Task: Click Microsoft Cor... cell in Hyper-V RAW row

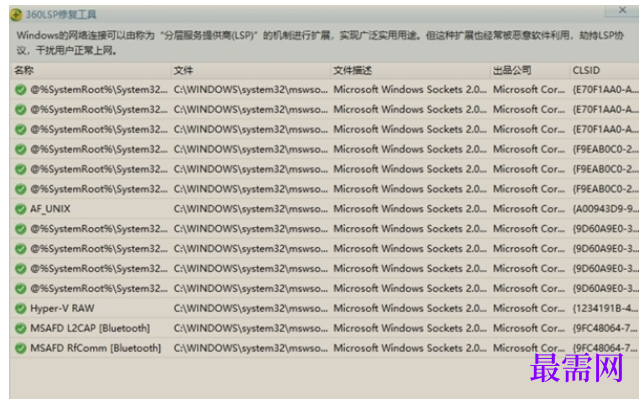Action: [529, 309]
